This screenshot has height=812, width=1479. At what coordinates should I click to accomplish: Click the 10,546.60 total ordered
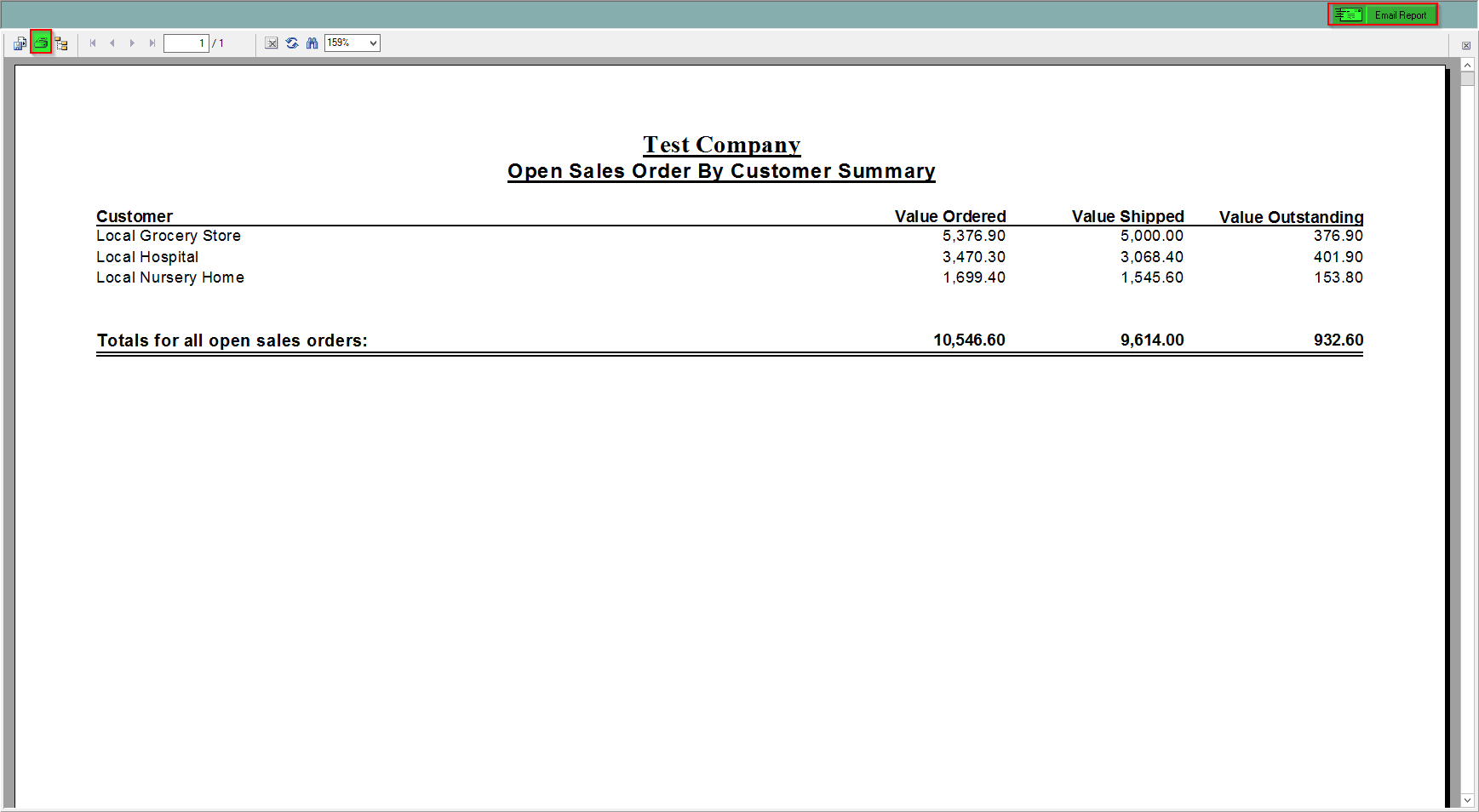[969, 340]
